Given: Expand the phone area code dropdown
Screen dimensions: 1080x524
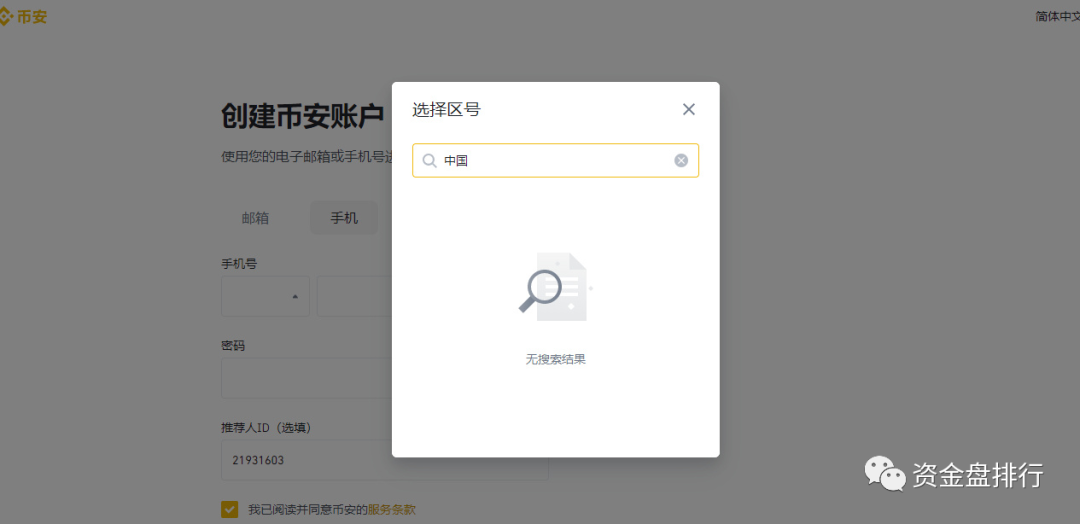Looking at the screenshot, I should pos(265,296).
